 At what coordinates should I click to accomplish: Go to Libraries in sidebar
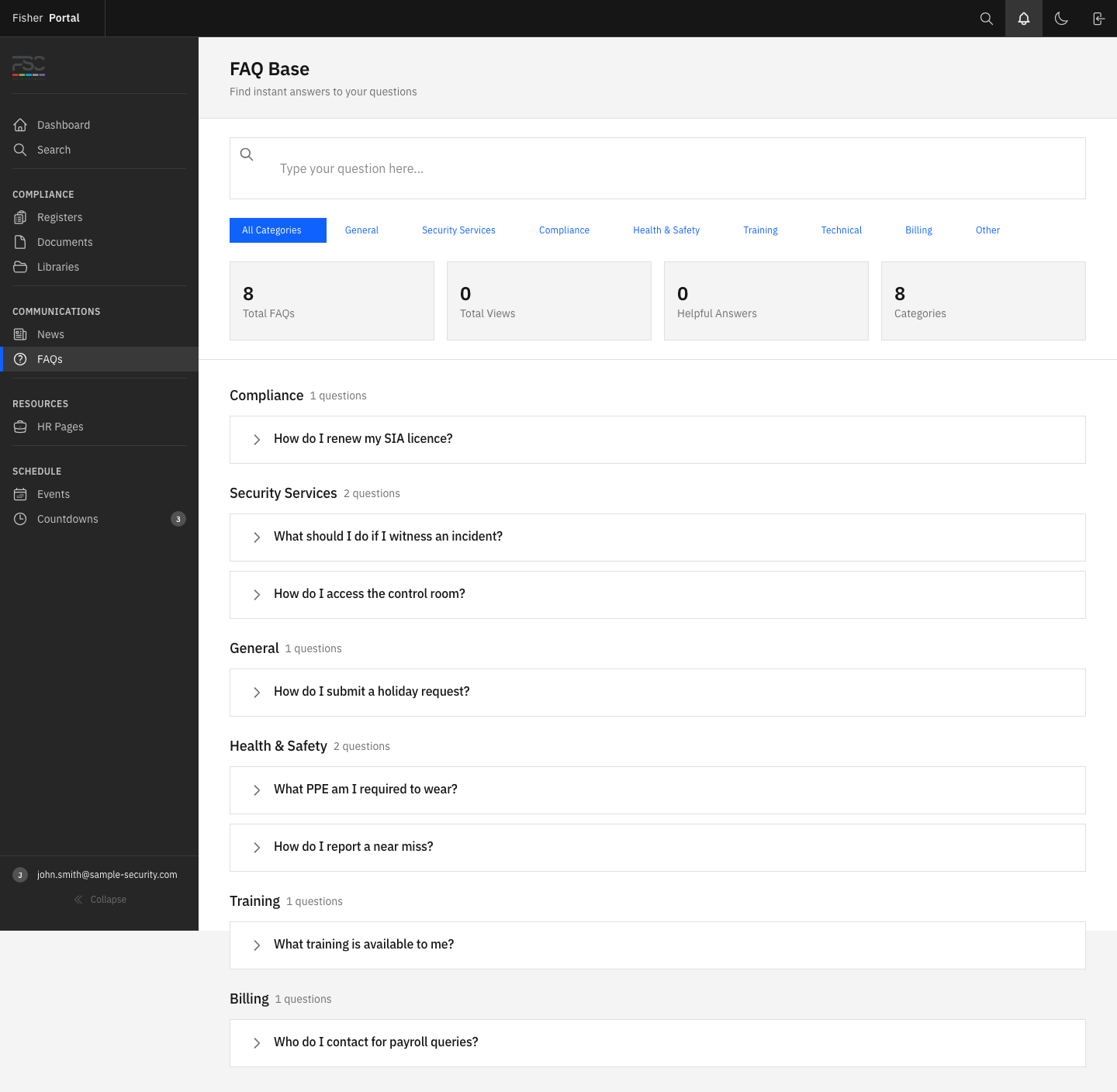click(x=57, y=267)
